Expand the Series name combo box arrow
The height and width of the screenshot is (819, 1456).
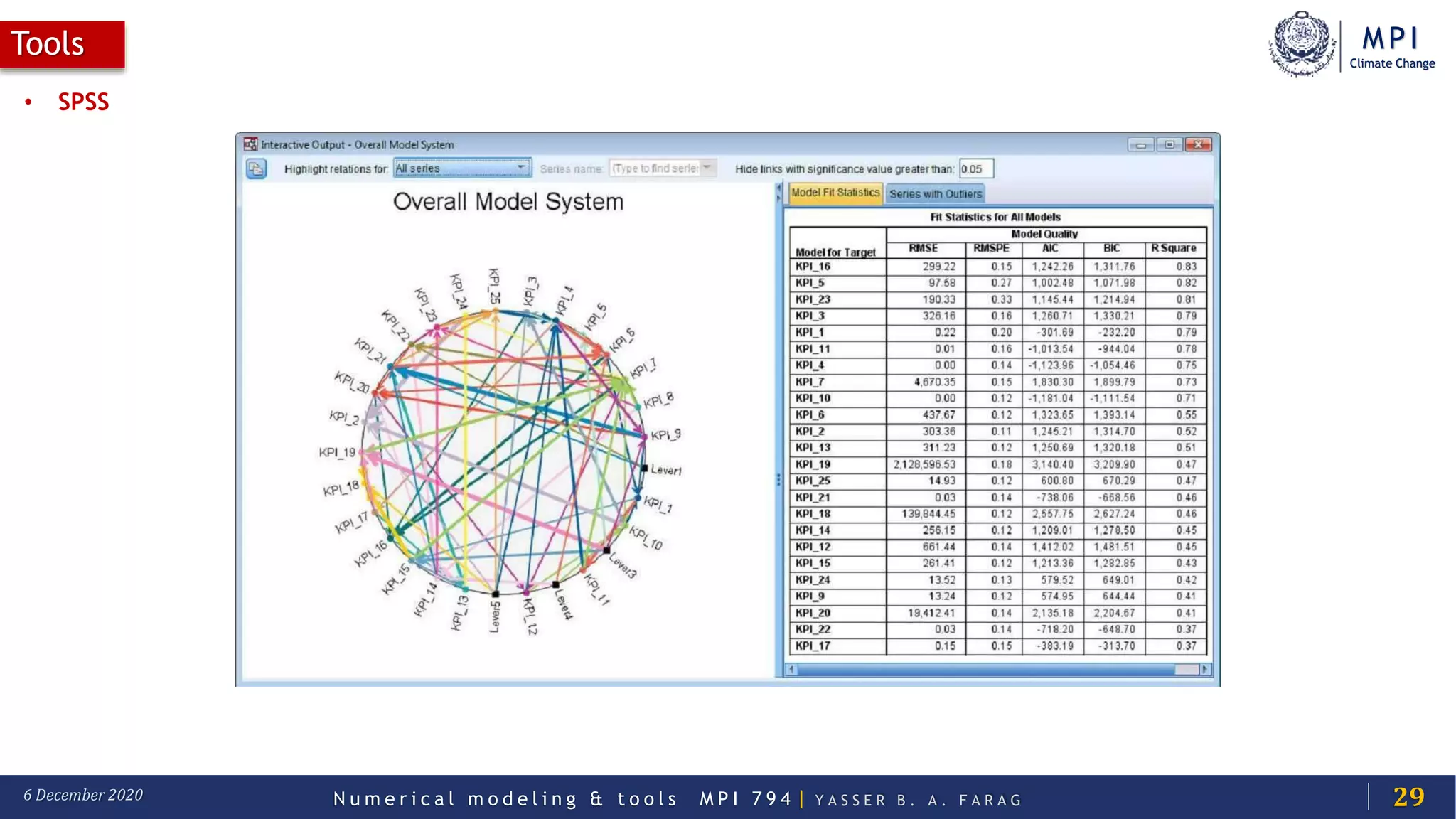tap(707, 168)
